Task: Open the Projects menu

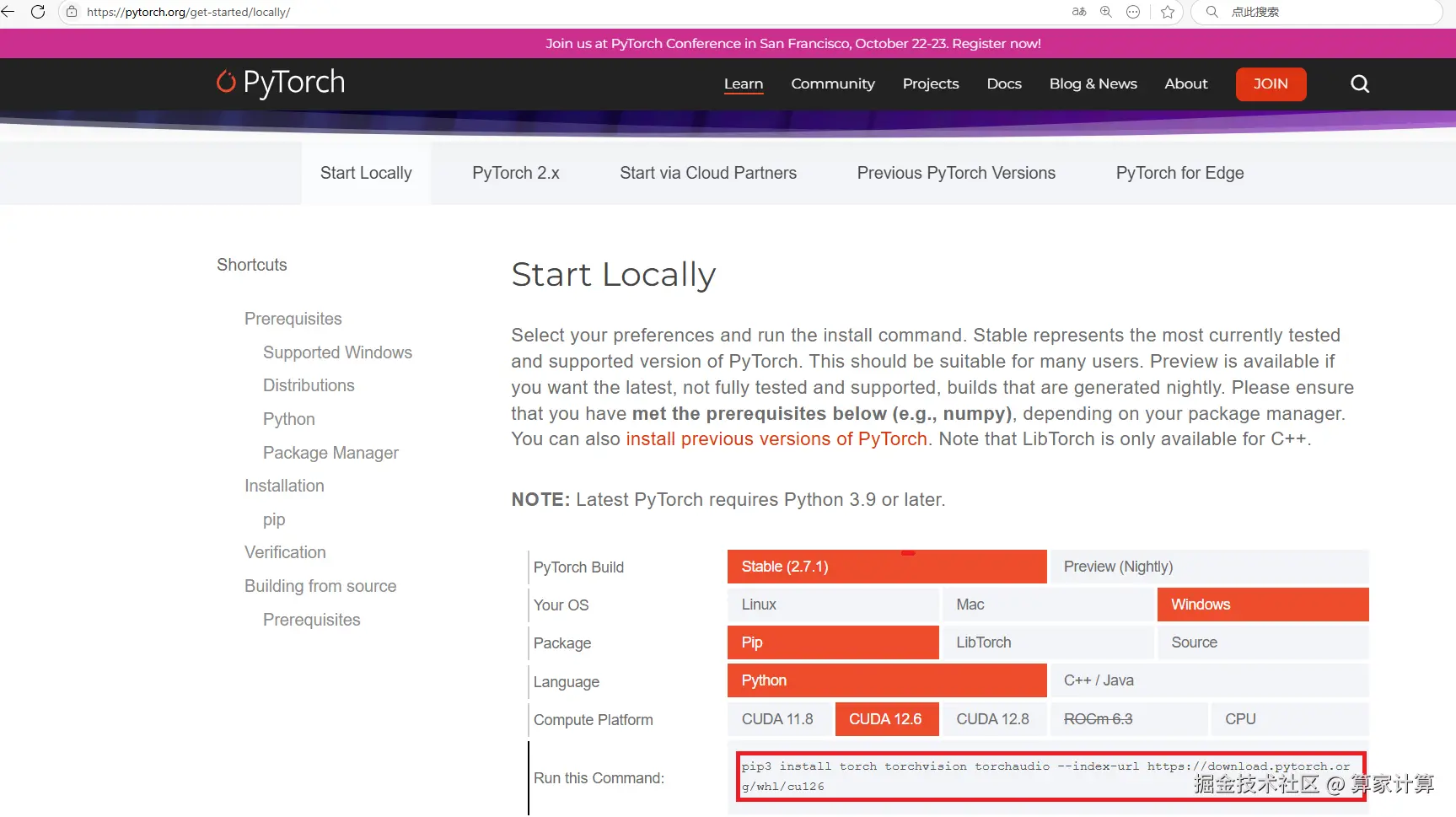Action: coord(931,83)
